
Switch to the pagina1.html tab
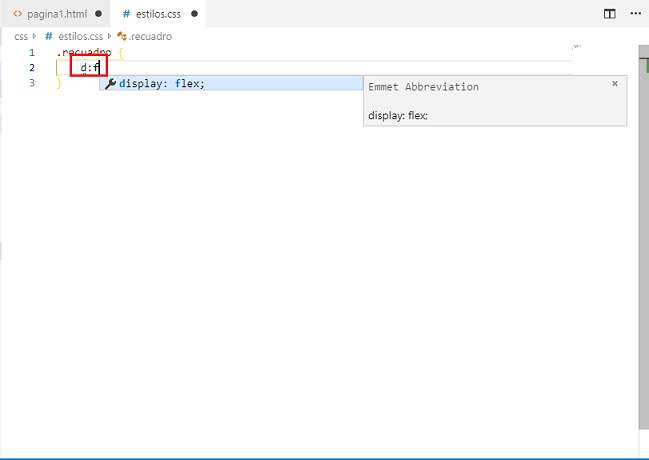click(x=57, y=14)
